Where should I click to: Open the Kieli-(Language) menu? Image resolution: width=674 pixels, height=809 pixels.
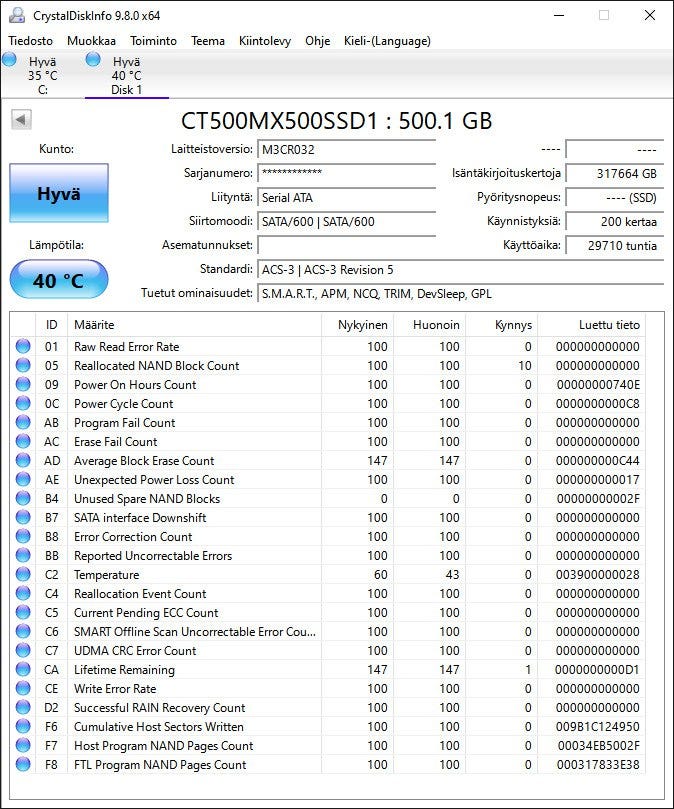[387, 41]
